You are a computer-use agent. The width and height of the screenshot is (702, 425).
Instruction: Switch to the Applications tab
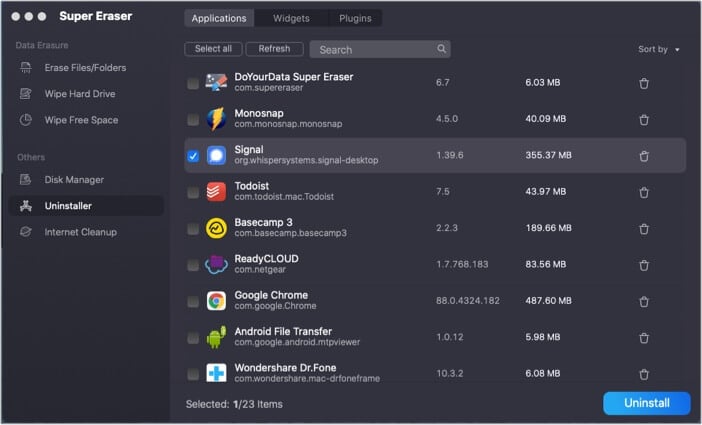pyautogui.click(x=219, y=18)
